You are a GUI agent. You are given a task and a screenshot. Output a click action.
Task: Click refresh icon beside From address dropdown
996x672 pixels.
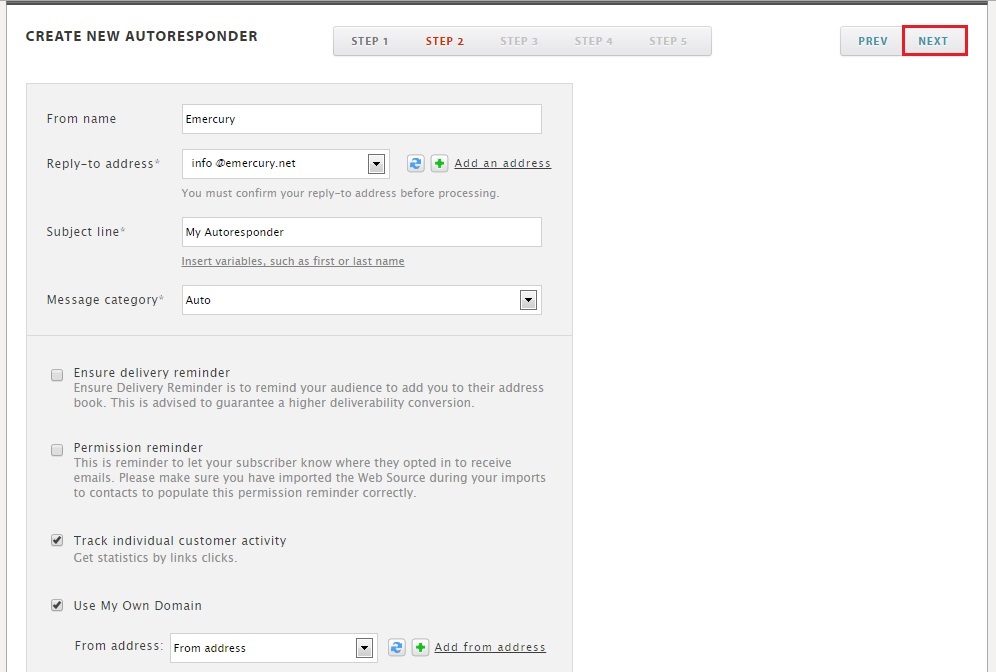point(397,648)
